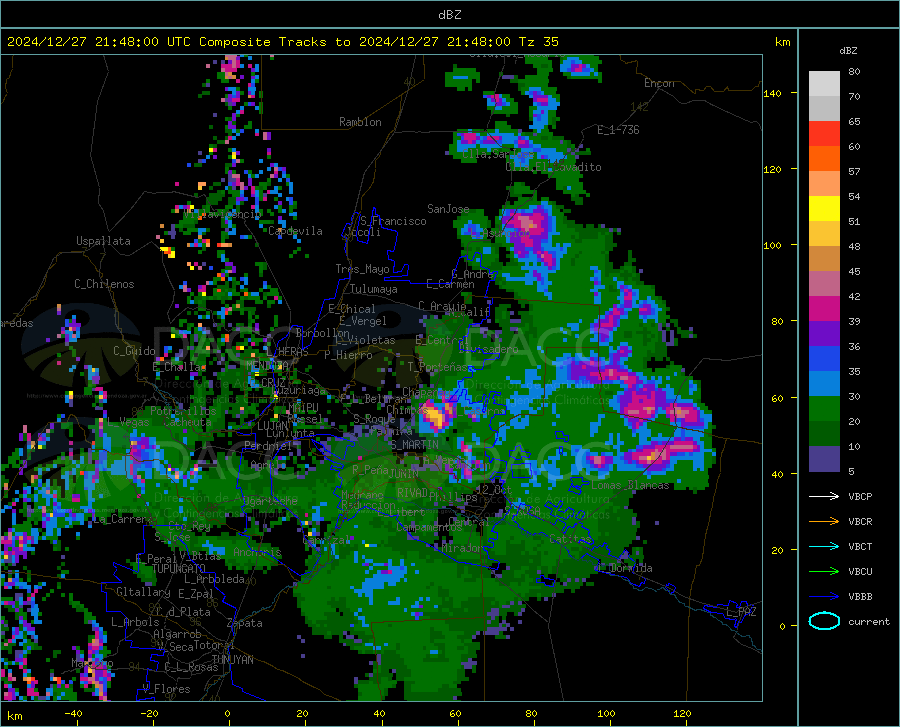Screen dimensions: 900x727
Task: Click the 'C_Guido' map label
Action: point(134,351)
